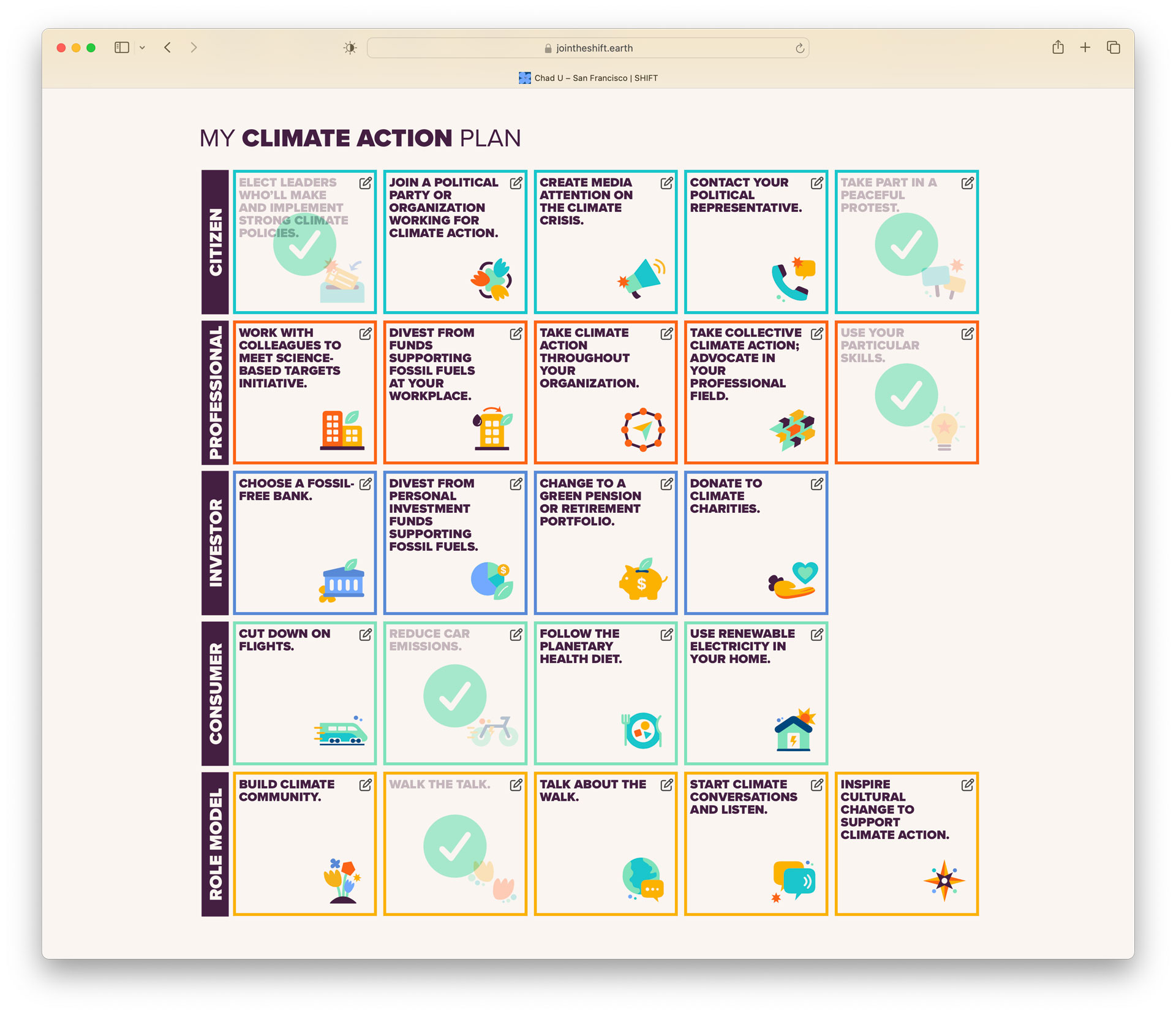Click the megaphone illustration on media card
Viewport: 1176px width, 1014px height.
(x=641, y=279)
